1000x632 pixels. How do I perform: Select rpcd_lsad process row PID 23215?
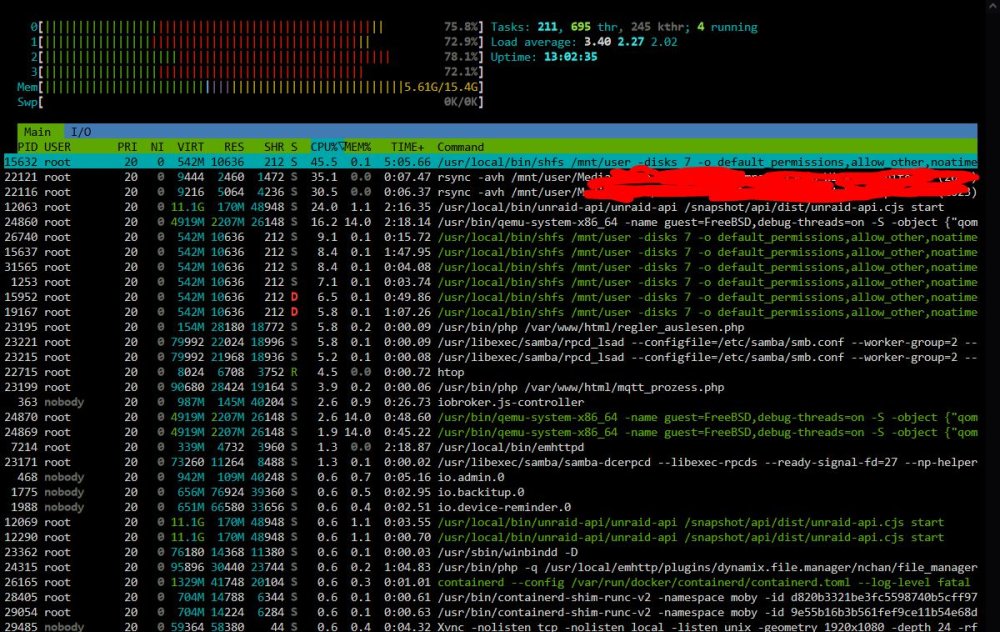pyautogui.click(x=490, y=356)
